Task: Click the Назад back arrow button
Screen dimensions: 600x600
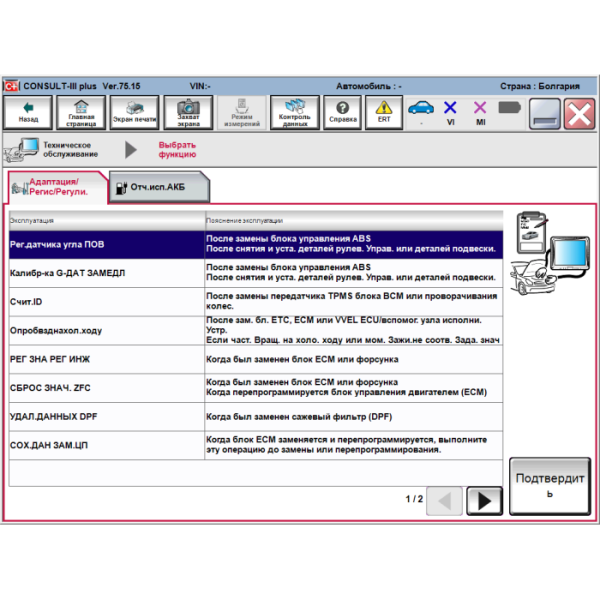Action: tap(28, 112)
